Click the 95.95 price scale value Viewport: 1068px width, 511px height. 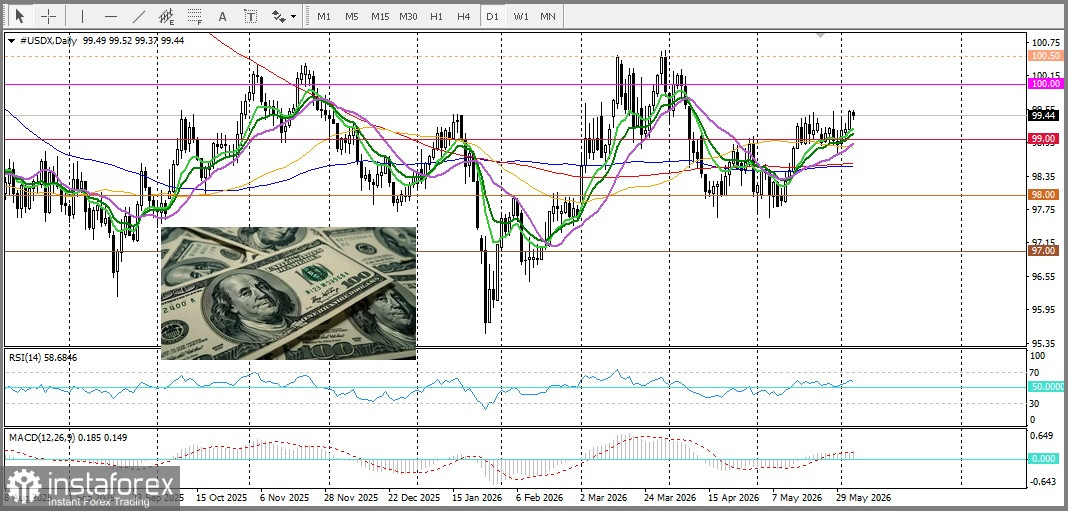pos(1043,309)
